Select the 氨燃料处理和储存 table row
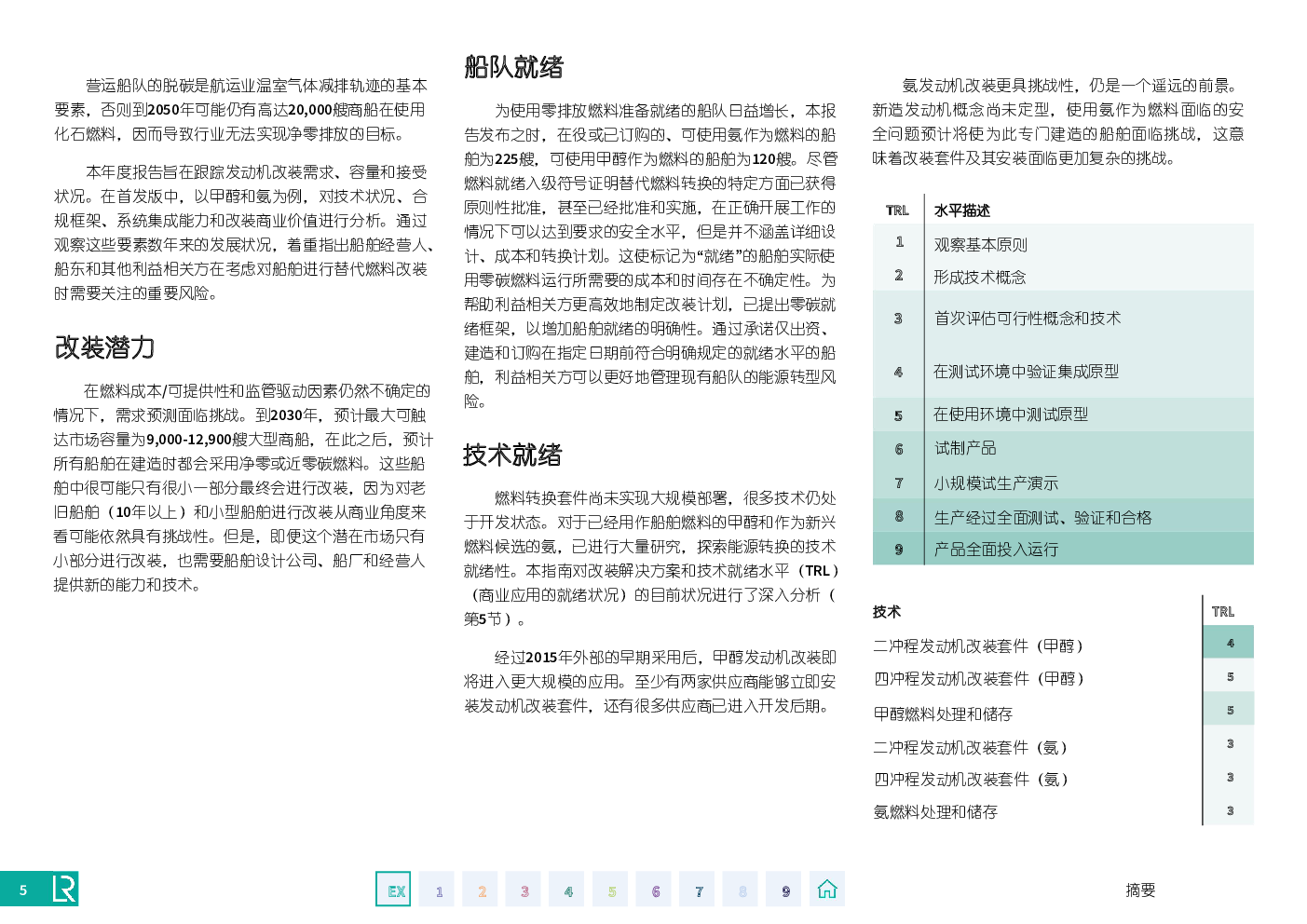Screen dimensions: 1307x924 [935, 812]
